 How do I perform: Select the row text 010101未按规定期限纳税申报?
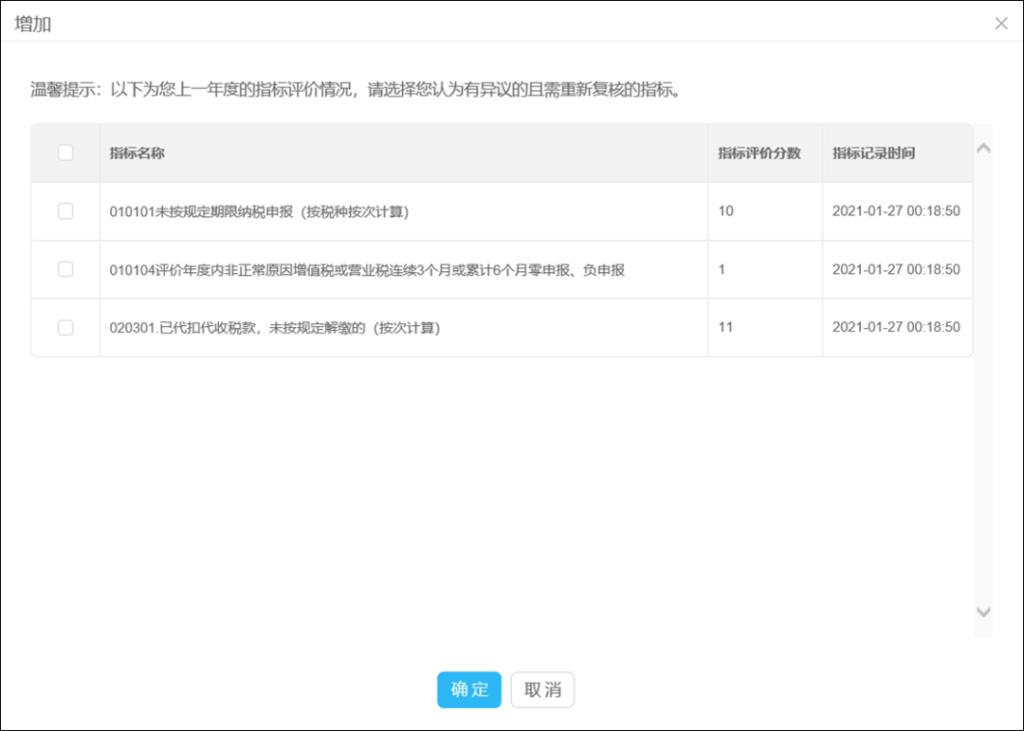click(x=260, y=211)
